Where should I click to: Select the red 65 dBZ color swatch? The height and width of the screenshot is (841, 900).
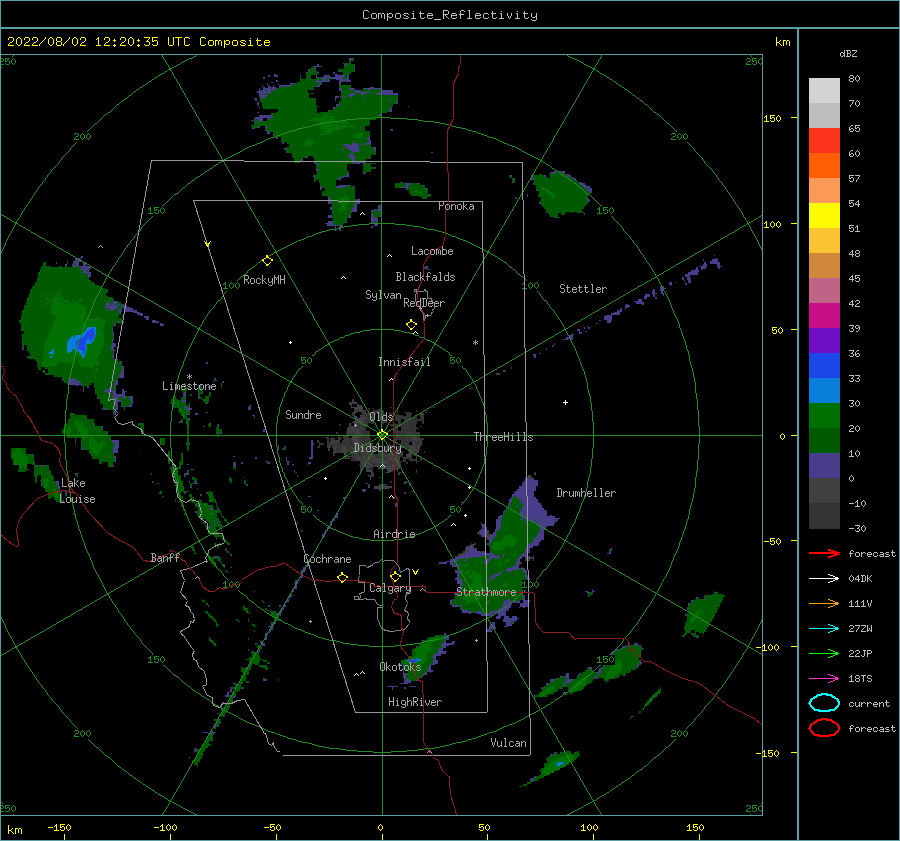tap(824, 140)
